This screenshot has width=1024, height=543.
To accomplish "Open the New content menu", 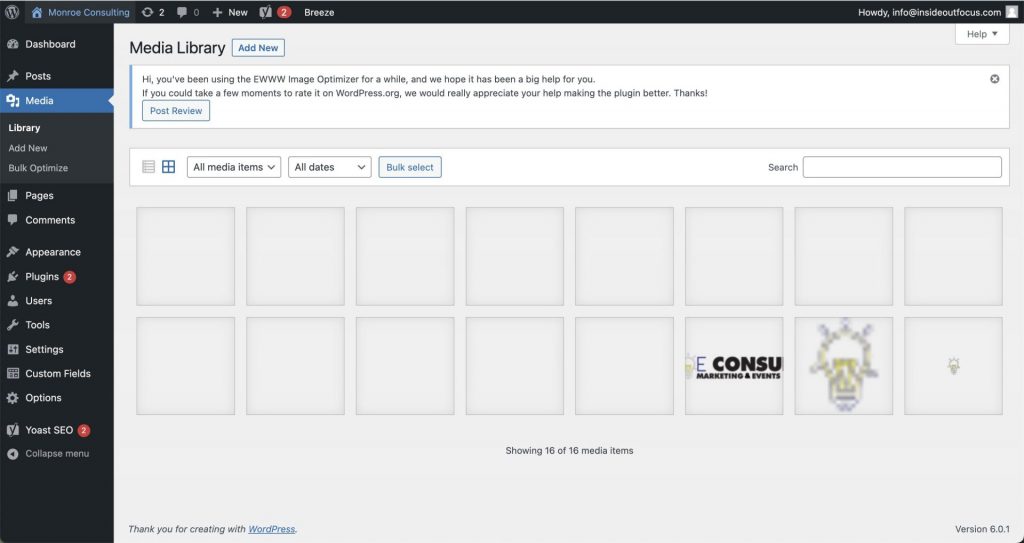I will click(230, 12).
